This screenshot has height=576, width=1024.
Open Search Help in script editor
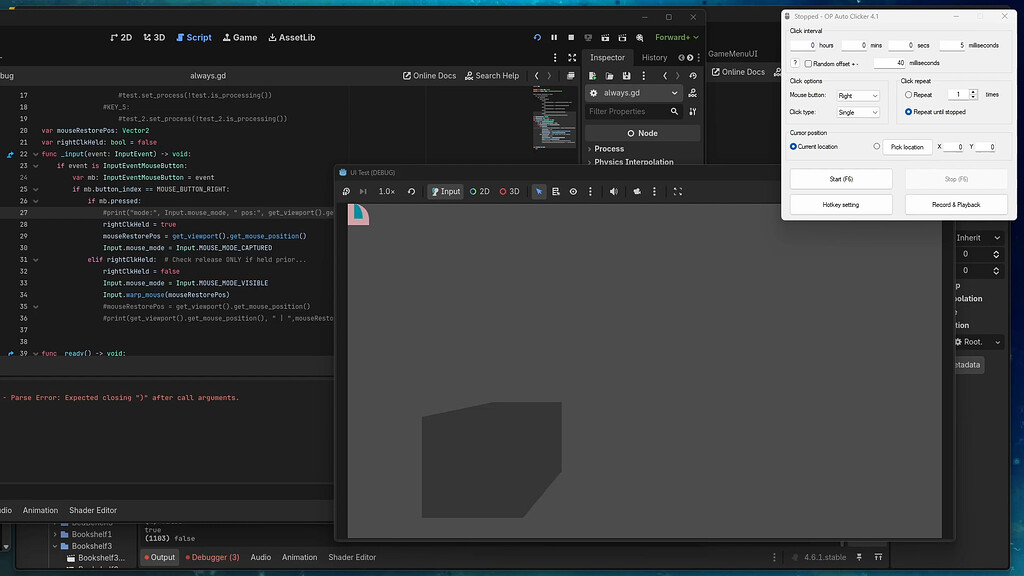click(x=492, y=76)
